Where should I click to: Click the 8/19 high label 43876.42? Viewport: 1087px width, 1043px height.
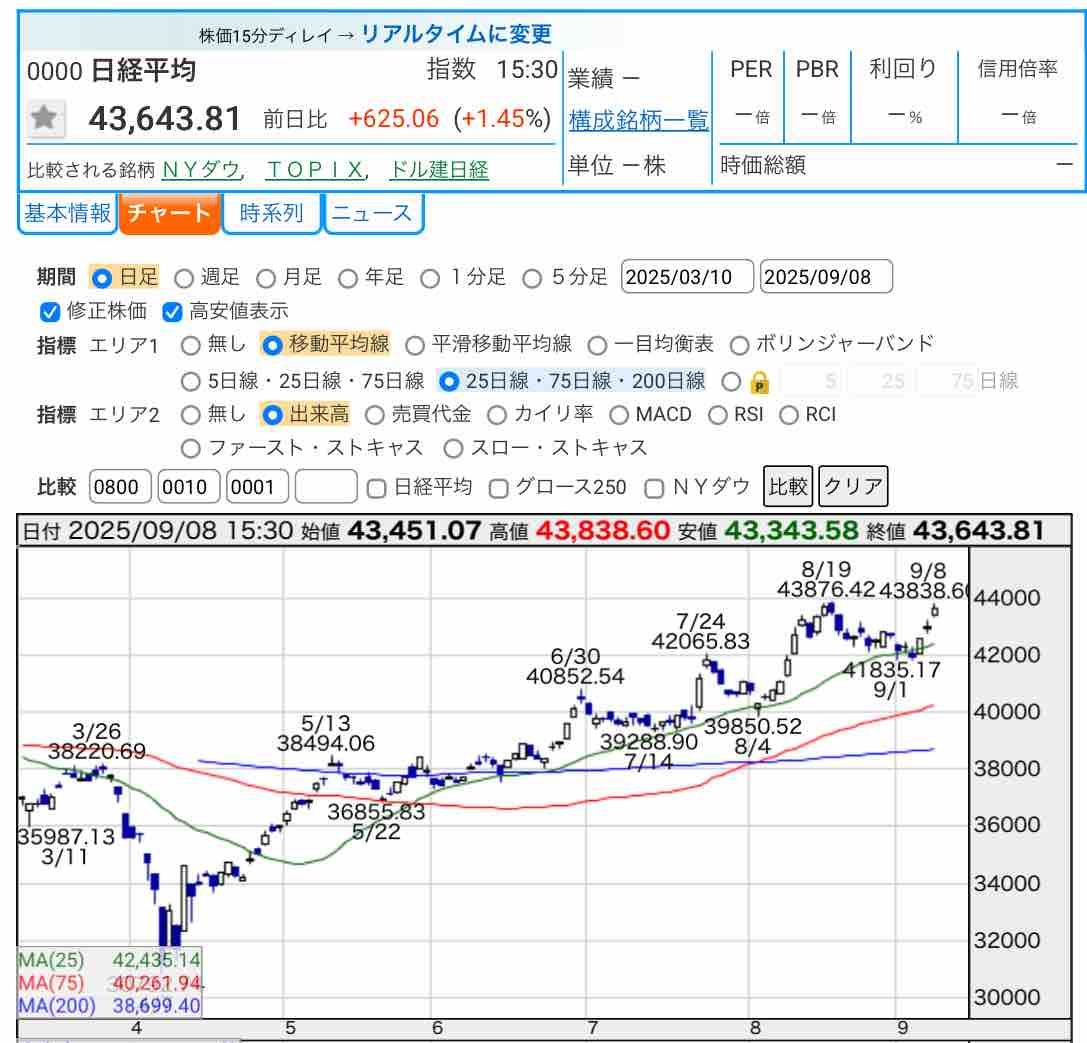pyautogui.click(x=826, y=590)
